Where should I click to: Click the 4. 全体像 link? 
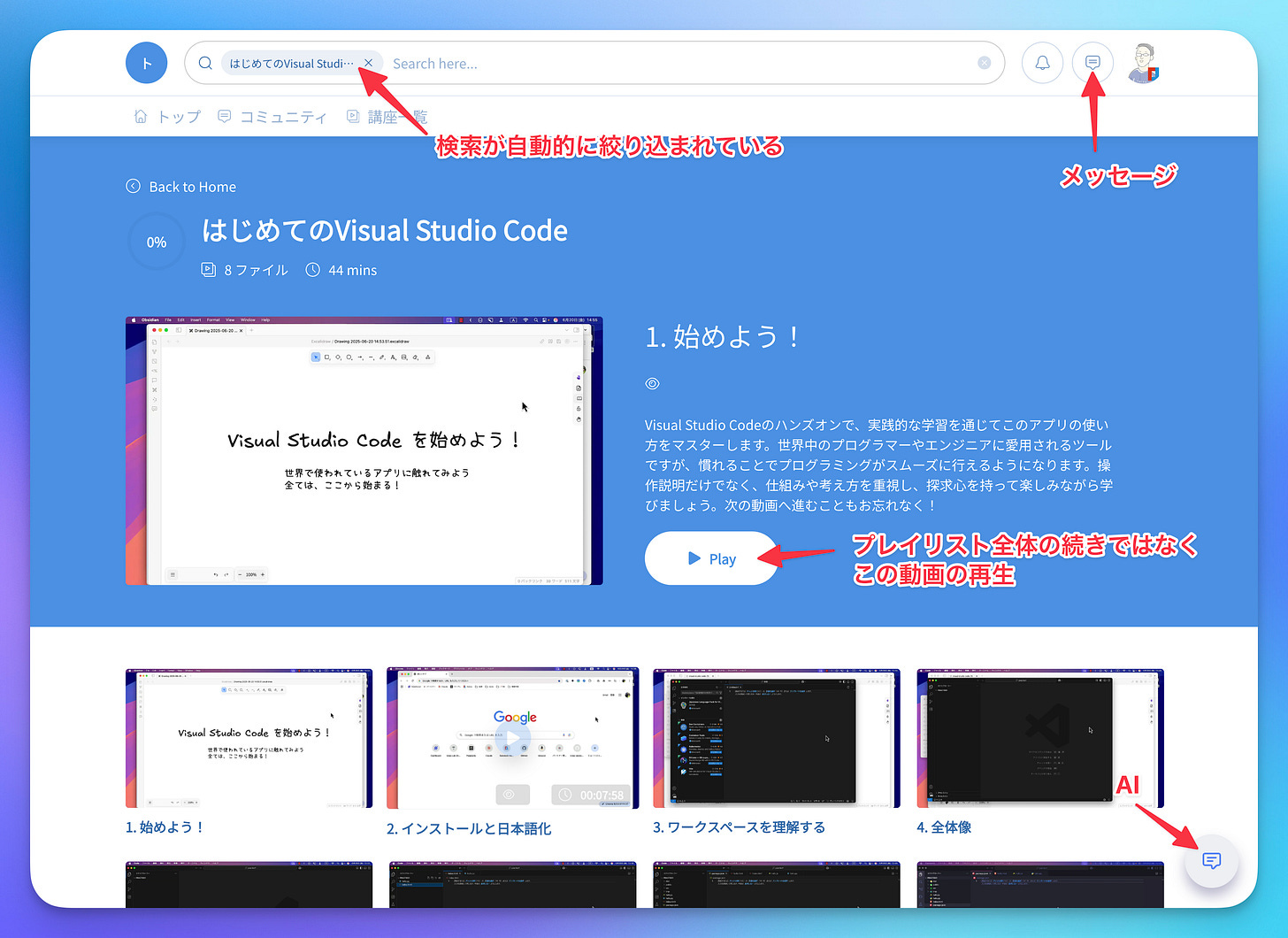[945, 827]
